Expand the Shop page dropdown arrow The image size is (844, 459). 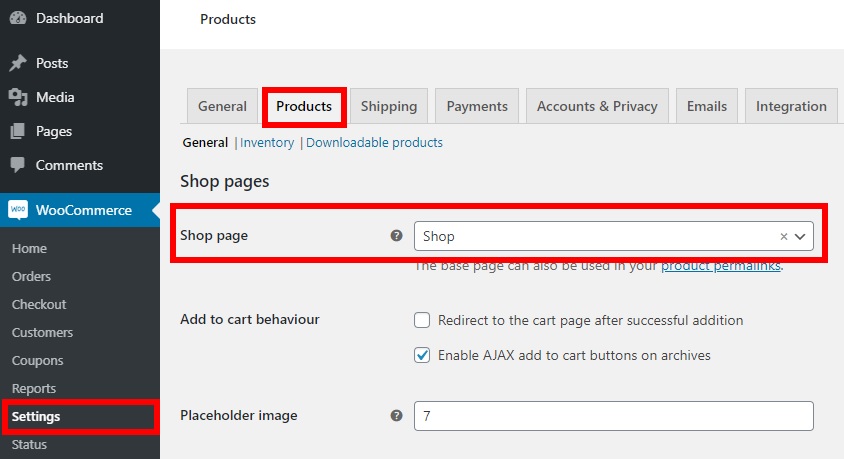pos(800,237)
